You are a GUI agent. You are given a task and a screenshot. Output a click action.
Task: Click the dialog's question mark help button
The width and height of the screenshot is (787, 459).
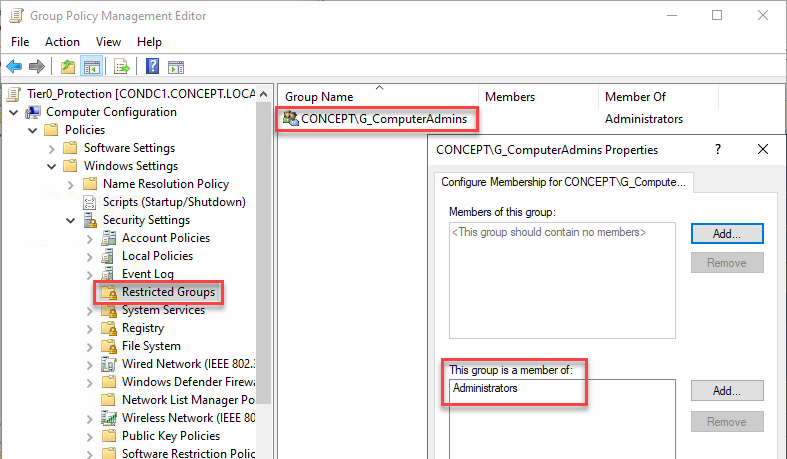(x=718, y=149)
